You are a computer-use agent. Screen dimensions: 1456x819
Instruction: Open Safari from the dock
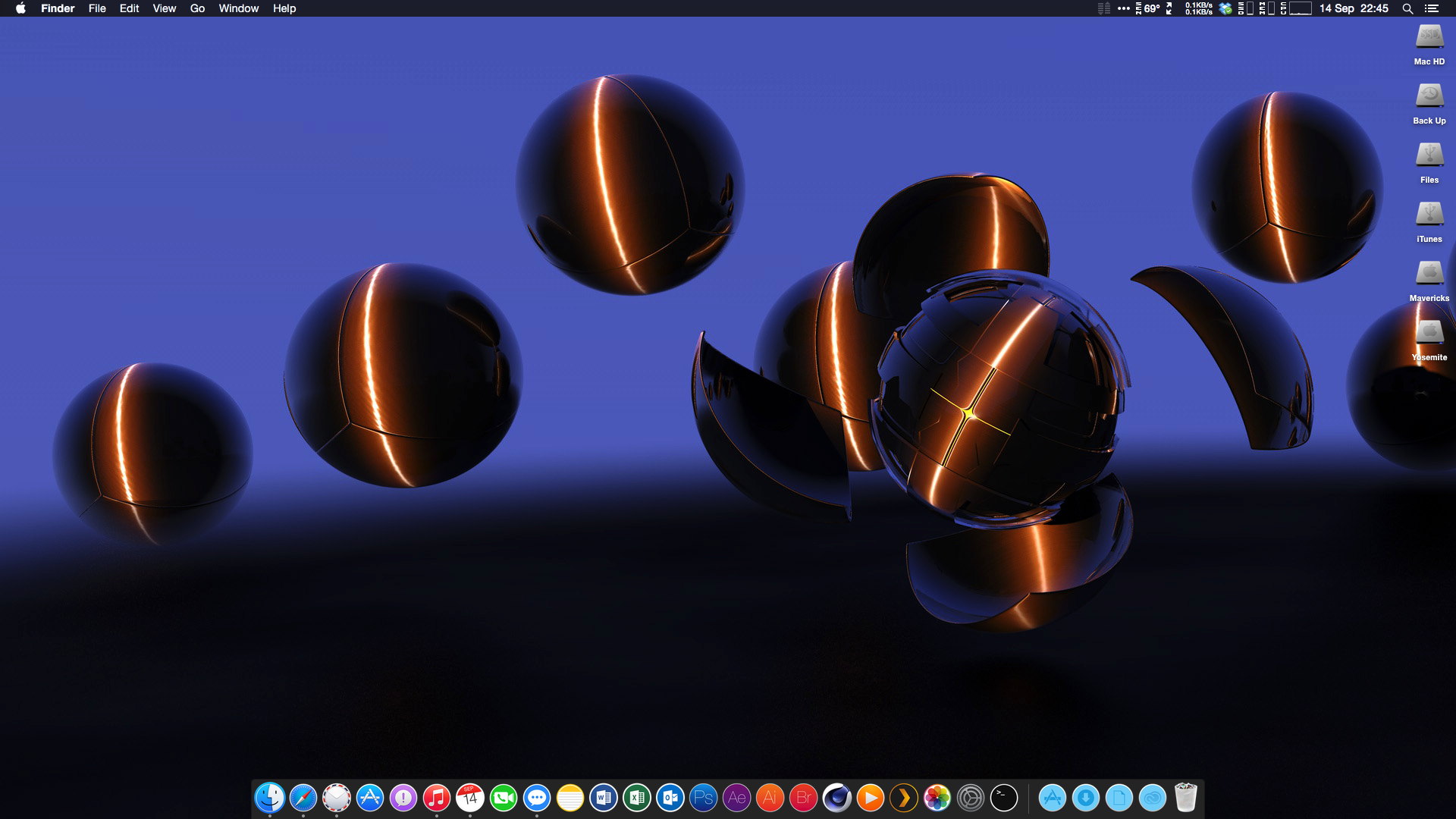point(303,798)
